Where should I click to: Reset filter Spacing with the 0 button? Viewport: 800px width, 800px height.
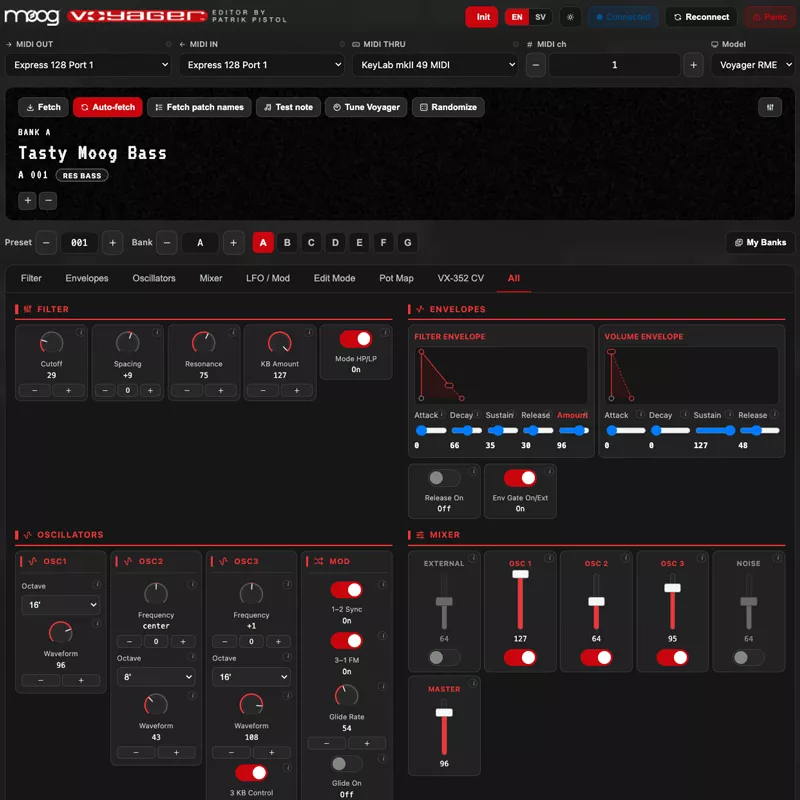[128, 390]
